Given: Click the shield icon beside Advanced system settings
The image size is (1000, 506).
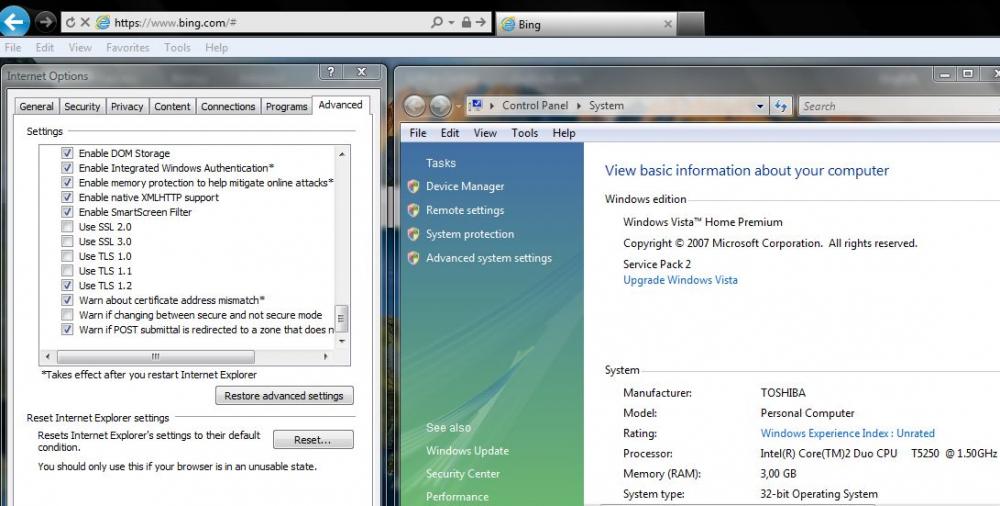Looking at the screenshot, I should click(413, 258).
